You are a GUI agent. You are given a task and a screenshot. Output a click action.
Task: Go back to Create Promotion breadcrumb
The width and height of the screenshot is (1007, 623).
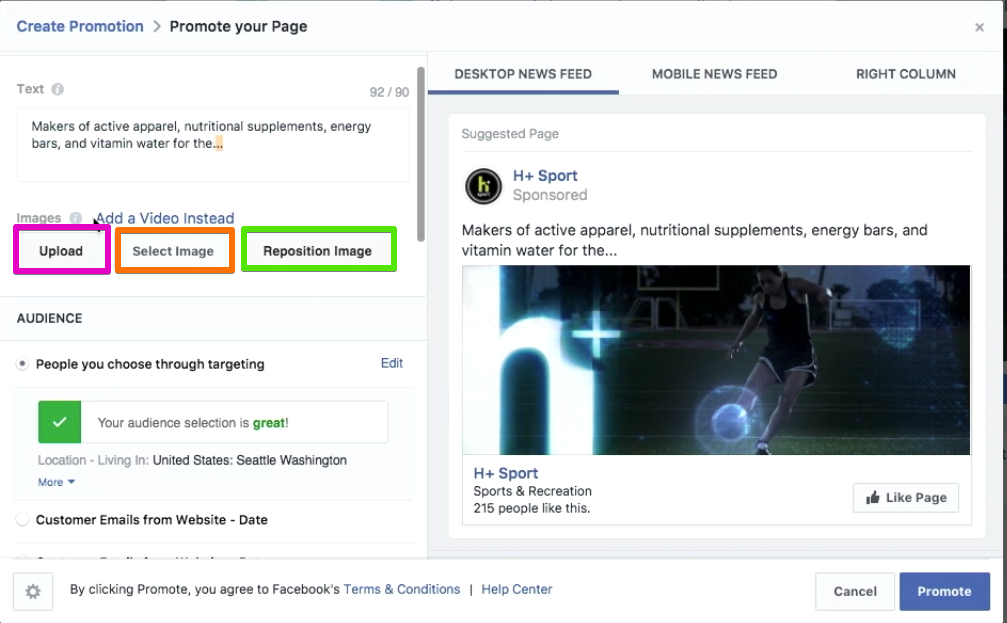tap(80, 26)
